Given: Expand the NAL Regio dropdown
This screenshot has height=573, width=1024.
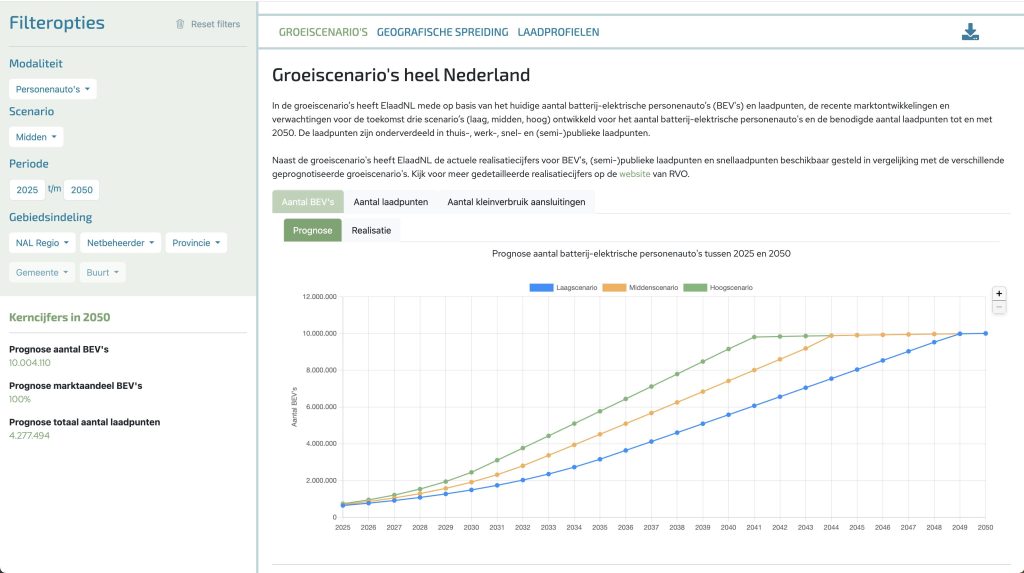Looking at the screenshot, I should click(x=42, y=243).
